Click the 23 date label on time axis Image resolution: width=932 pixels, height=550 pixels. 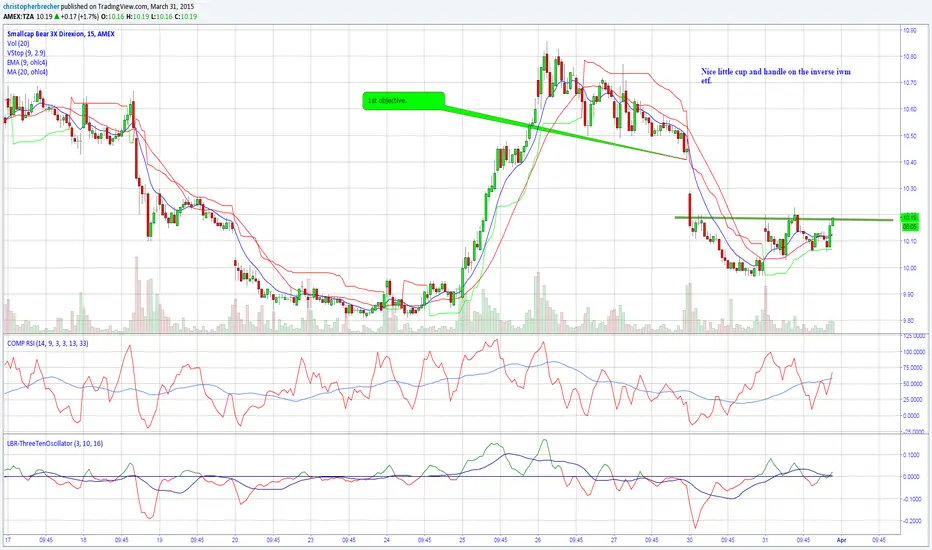(311, 540)
